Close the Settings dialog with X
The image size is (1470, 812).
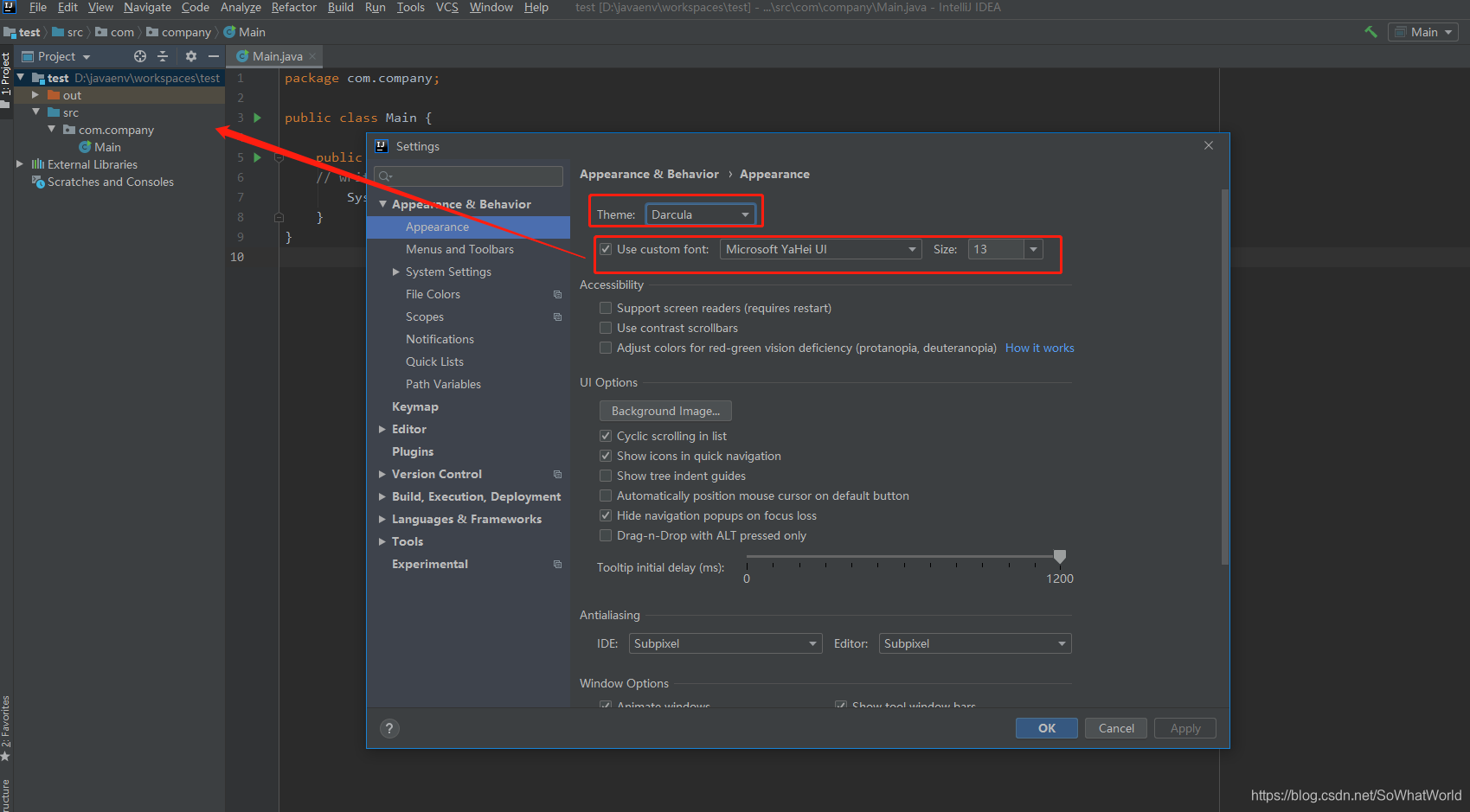click(x=1209, y=145)
